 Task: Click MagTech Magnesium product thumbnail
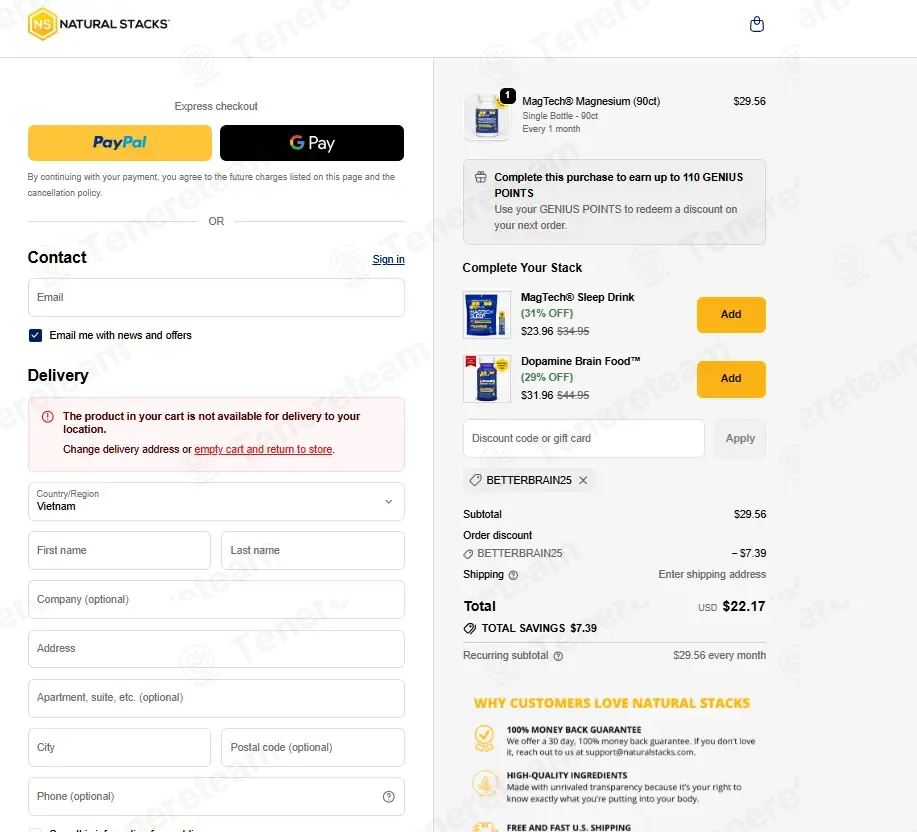487,116
